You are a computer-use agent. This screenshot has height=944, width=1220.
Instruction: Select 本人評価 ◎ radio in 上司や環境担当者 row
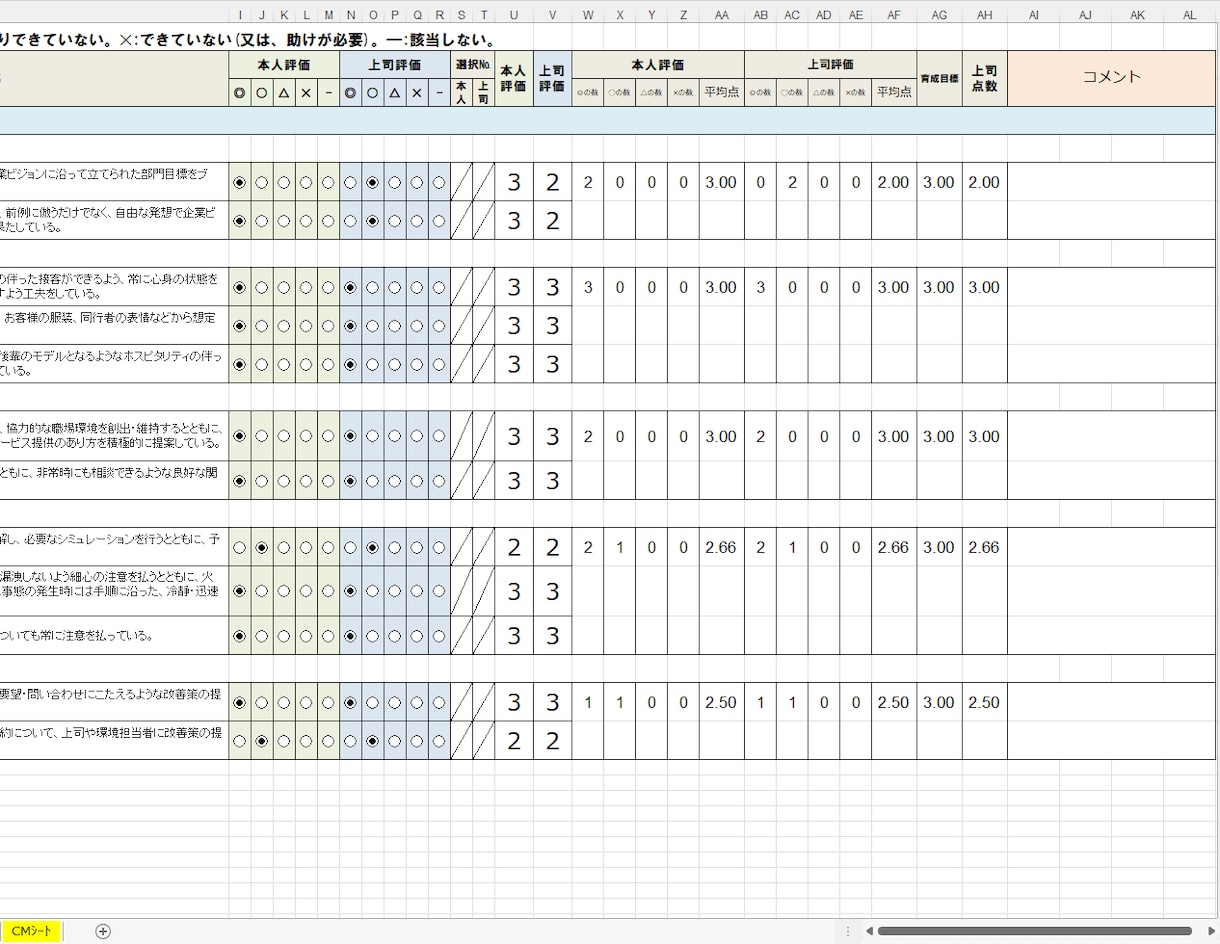pyautogui.click(x=240, y=741)
